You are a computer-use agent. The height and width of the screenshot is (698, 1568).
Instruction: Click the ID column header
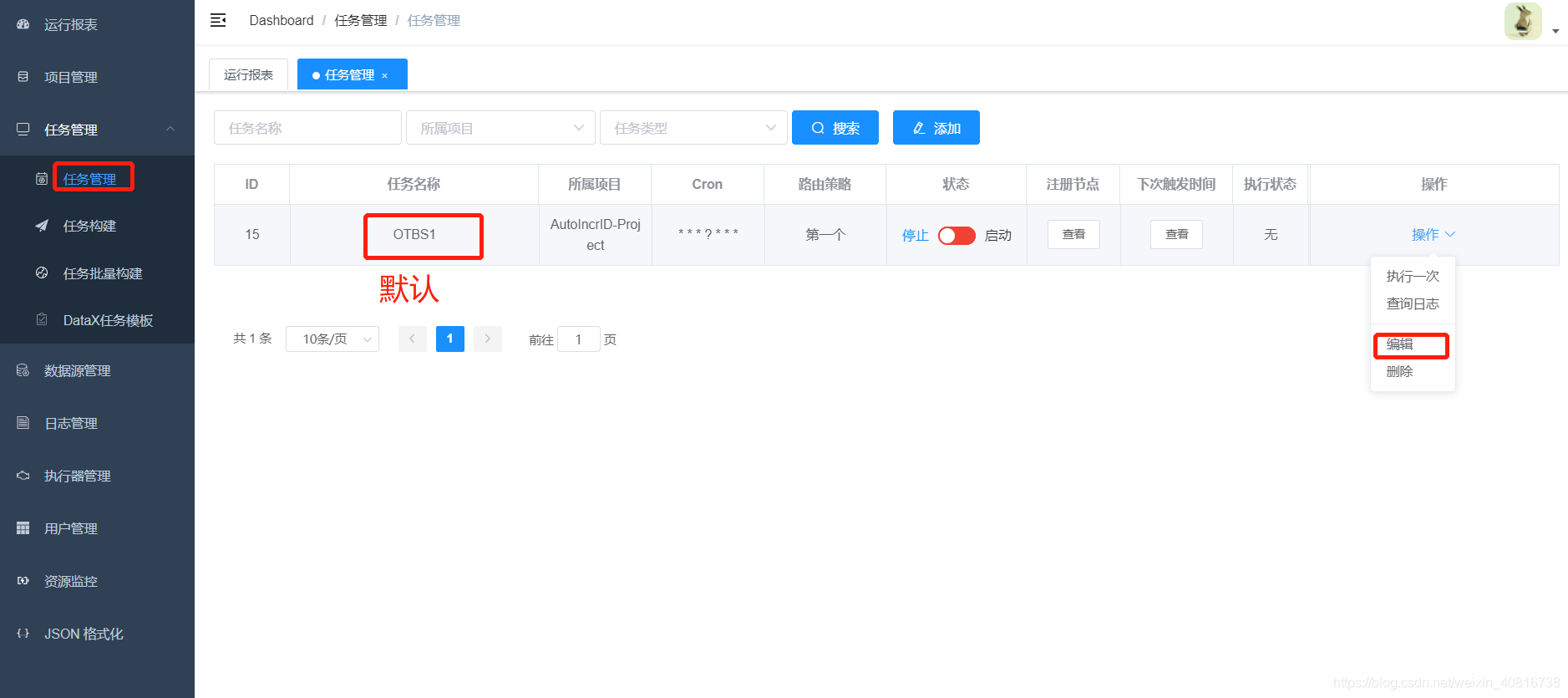pyautogui.click(x=251, y=184)
